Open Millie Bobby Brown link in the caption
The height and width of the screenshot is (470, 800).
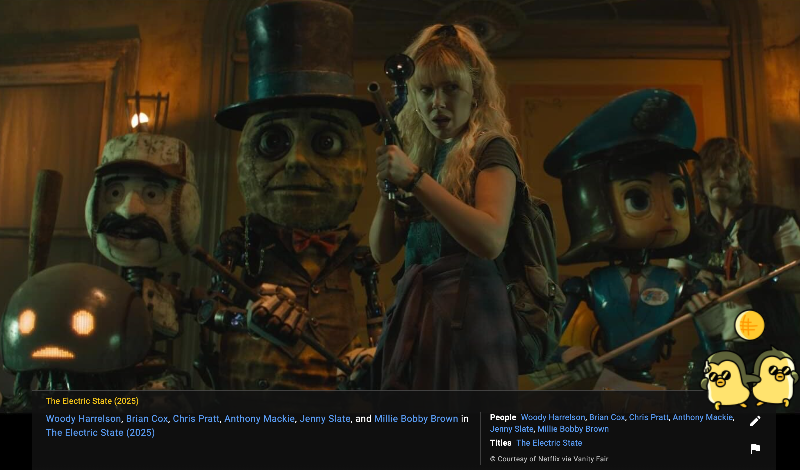[416, 419]
